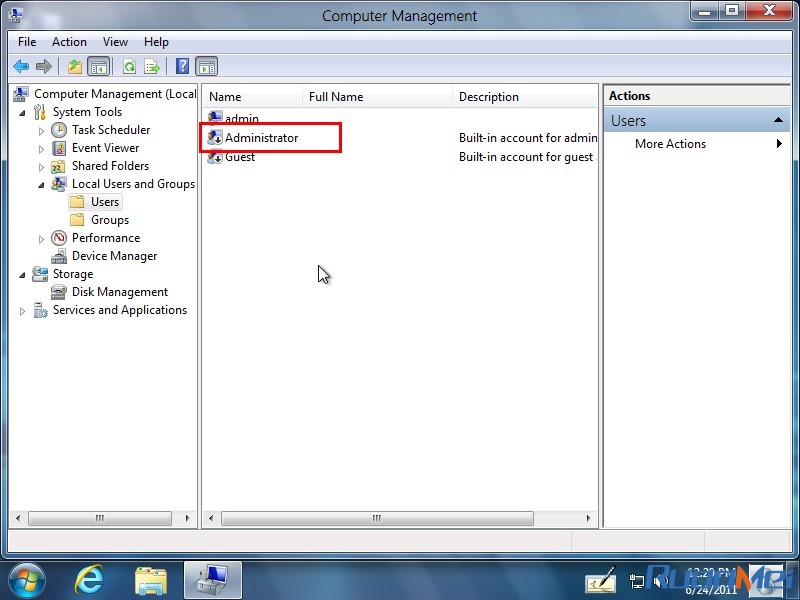Click the Event Viewer icon

pos(59,148)
